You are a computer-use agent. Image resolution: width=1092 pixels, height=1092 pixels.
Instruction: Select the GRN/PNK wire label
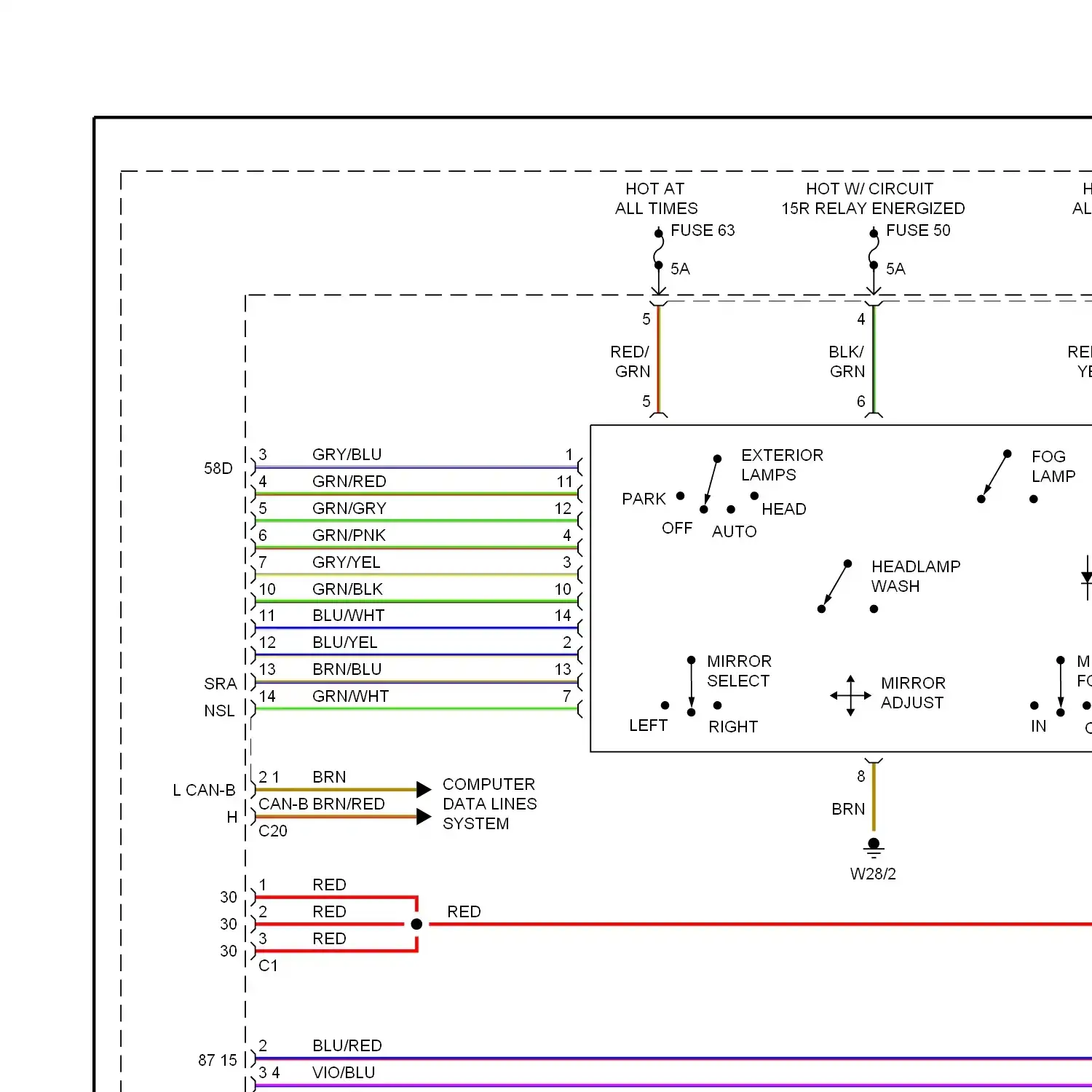[349, 536]
